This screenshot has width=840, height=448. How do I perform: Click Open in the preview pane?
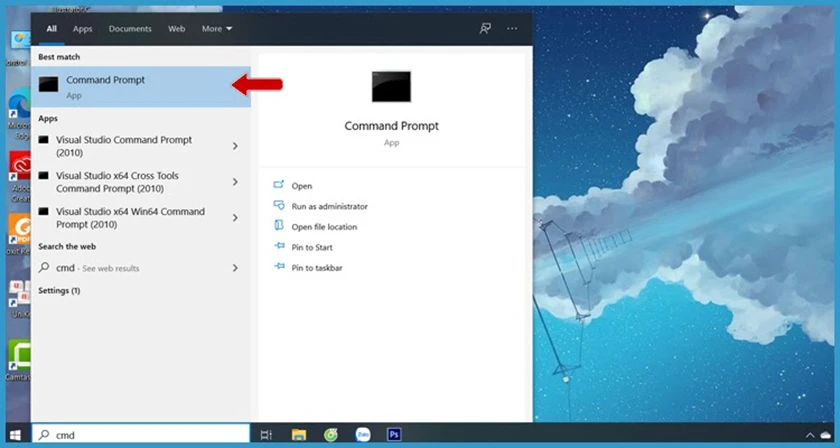tap(302, 186)
